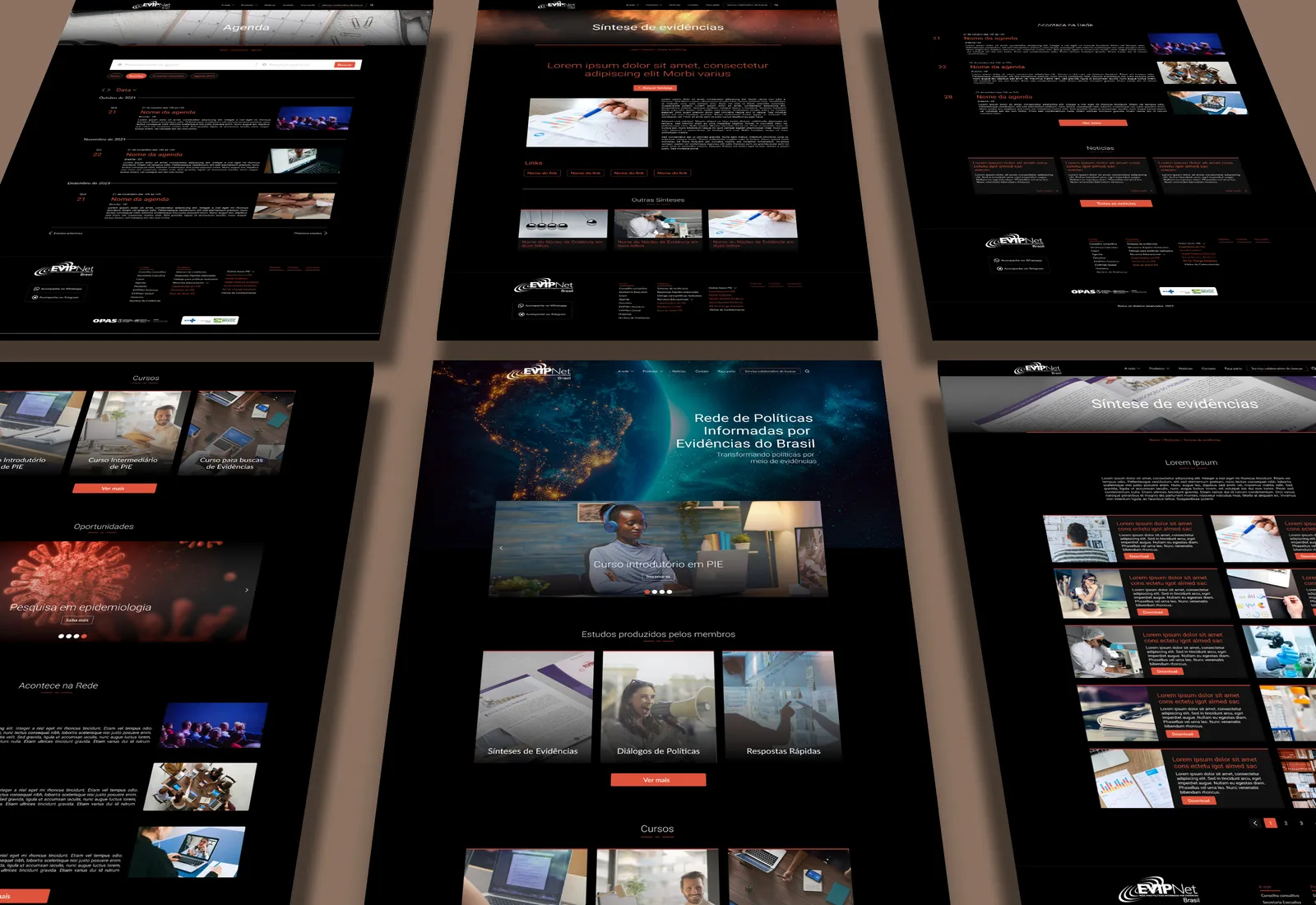Go to the previous slide on the homepage carousel
This screenshot has width=1316, height=905.
(501, 547)
